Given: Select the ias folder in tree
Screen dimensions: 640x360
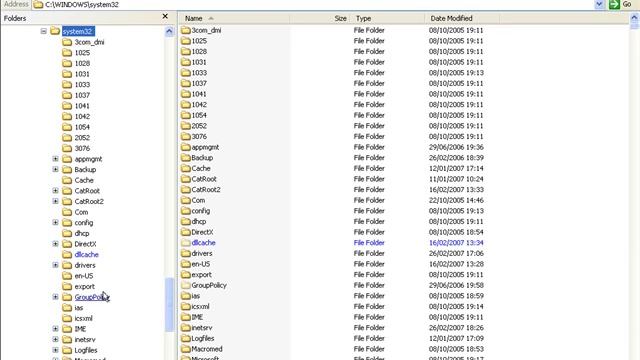Looking at the screenshot, I should point(79,307).
